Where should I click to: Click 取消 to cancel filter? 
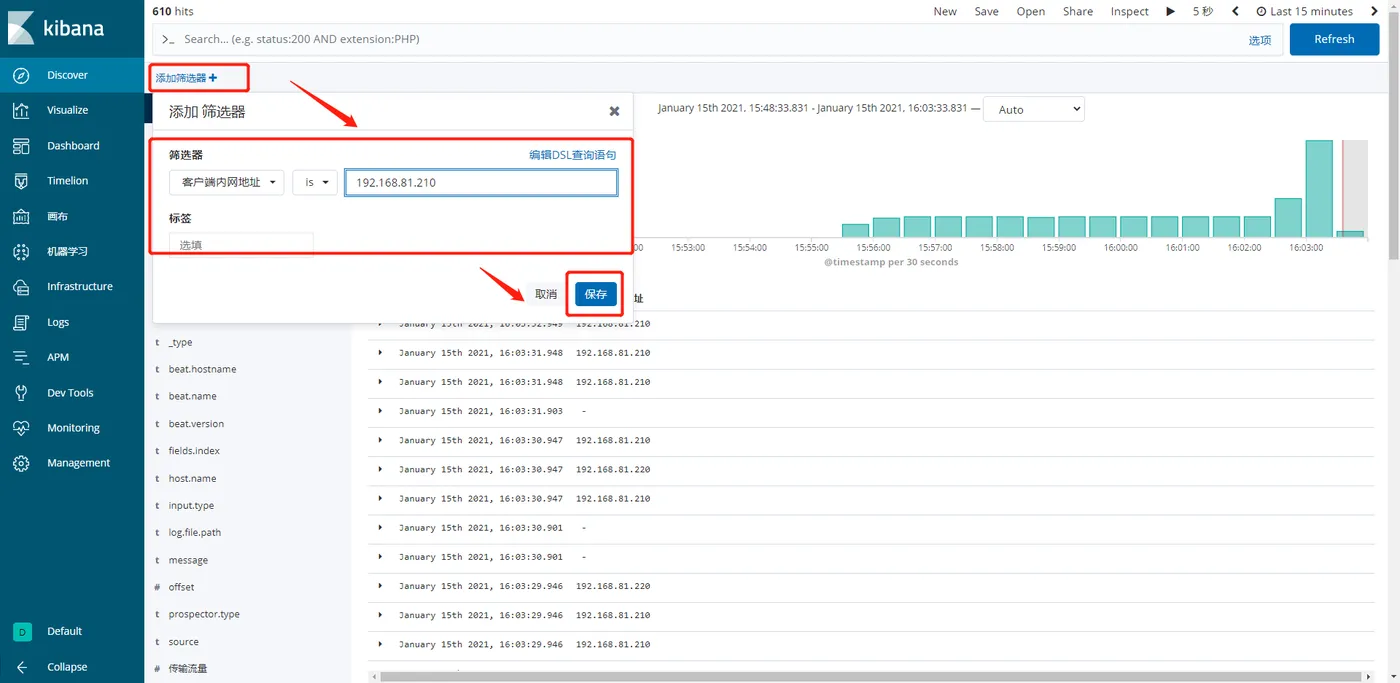[546, 294]
